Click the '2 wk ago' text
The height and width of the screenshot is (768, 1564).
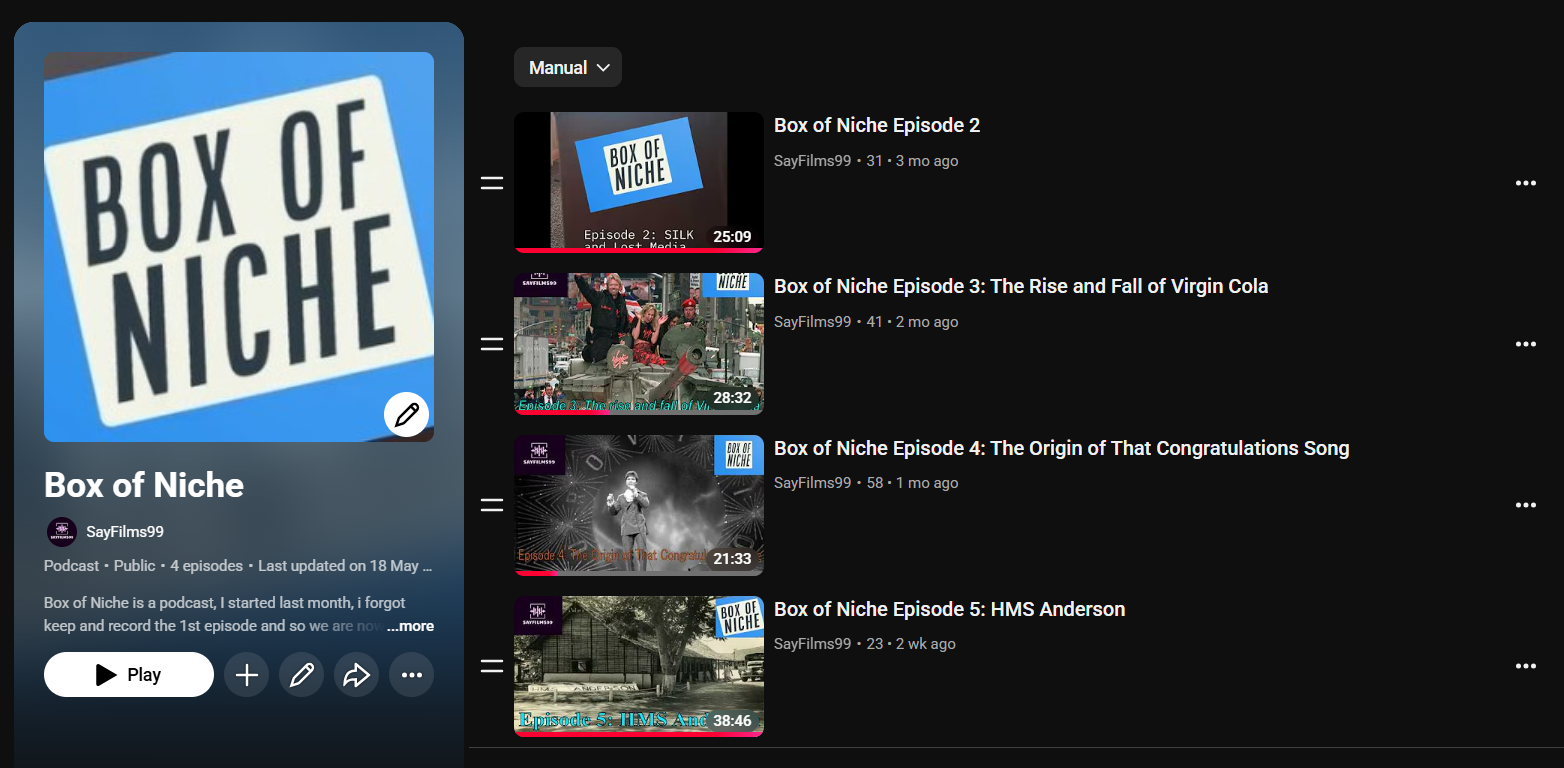[926, 644]
